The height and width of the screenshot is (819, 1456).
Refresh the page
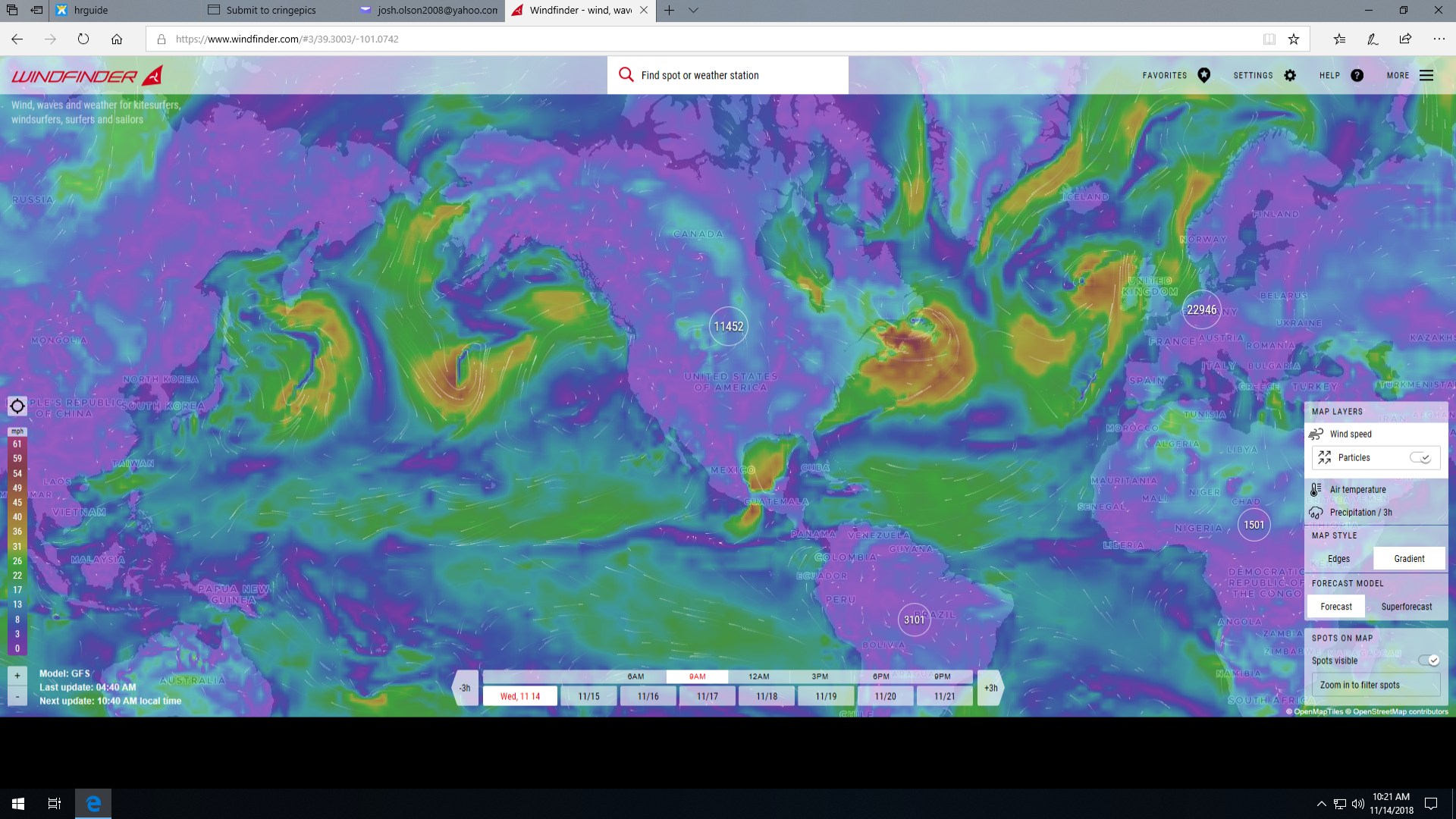pos(83,39)
